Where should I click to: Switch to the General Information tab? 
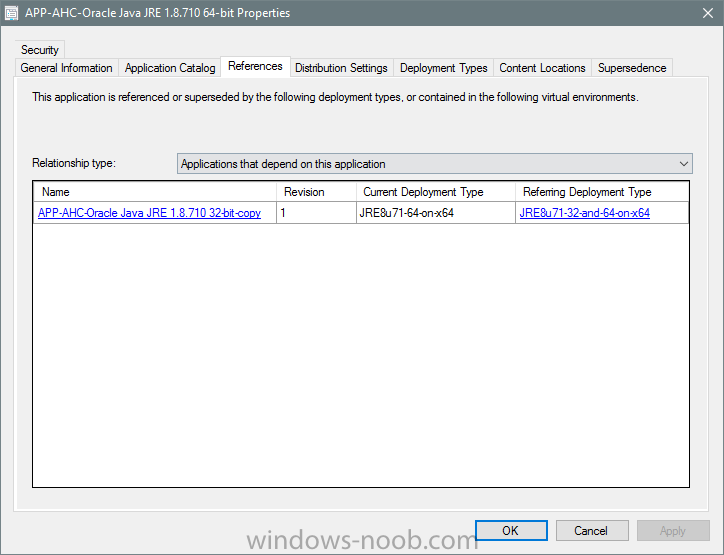point(66,68)
